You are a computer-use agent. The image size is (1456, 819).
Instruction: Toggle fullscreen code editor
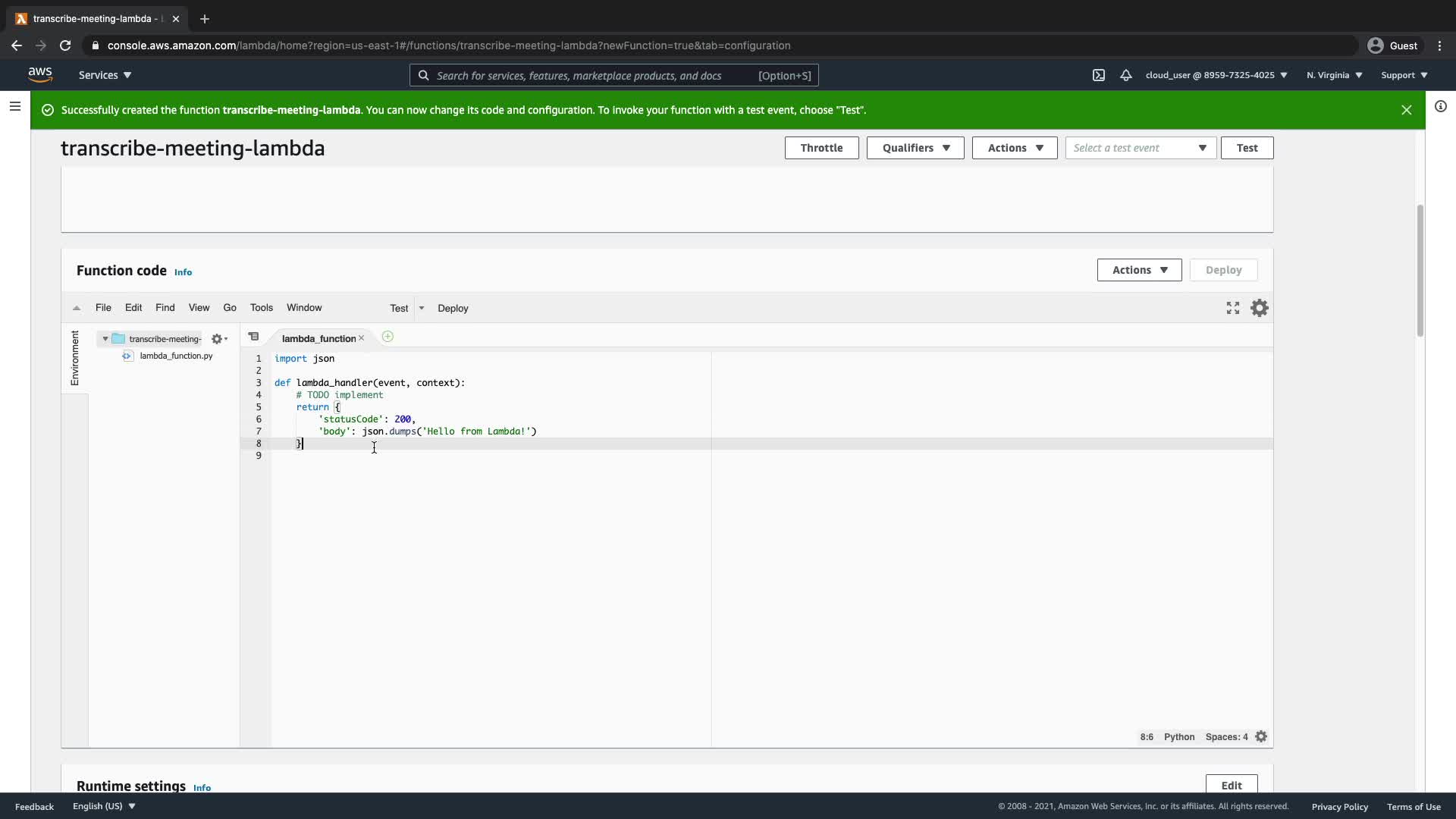1232,308
